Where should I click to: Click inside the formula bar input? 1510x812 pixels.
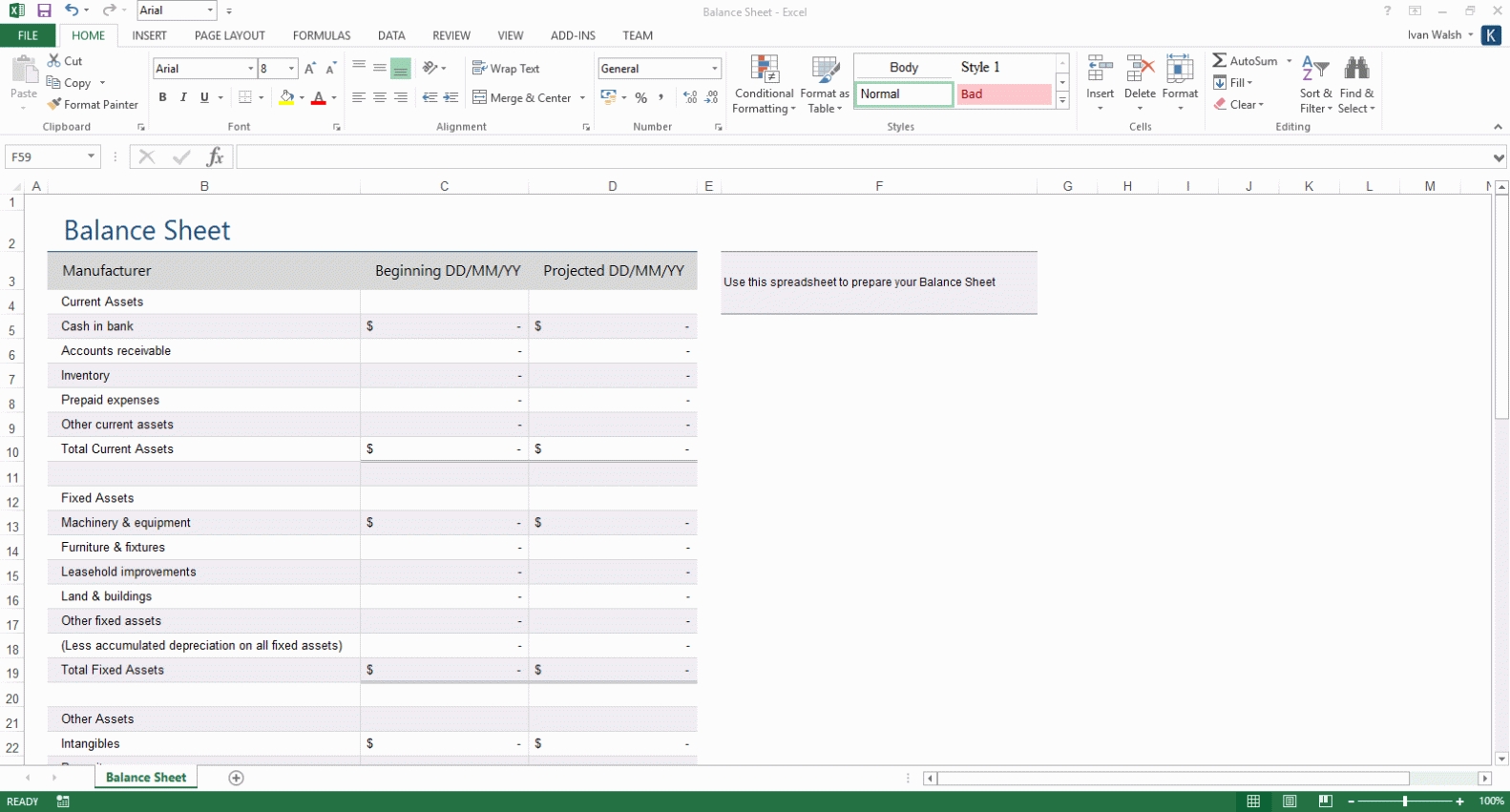tap(859, 157)
